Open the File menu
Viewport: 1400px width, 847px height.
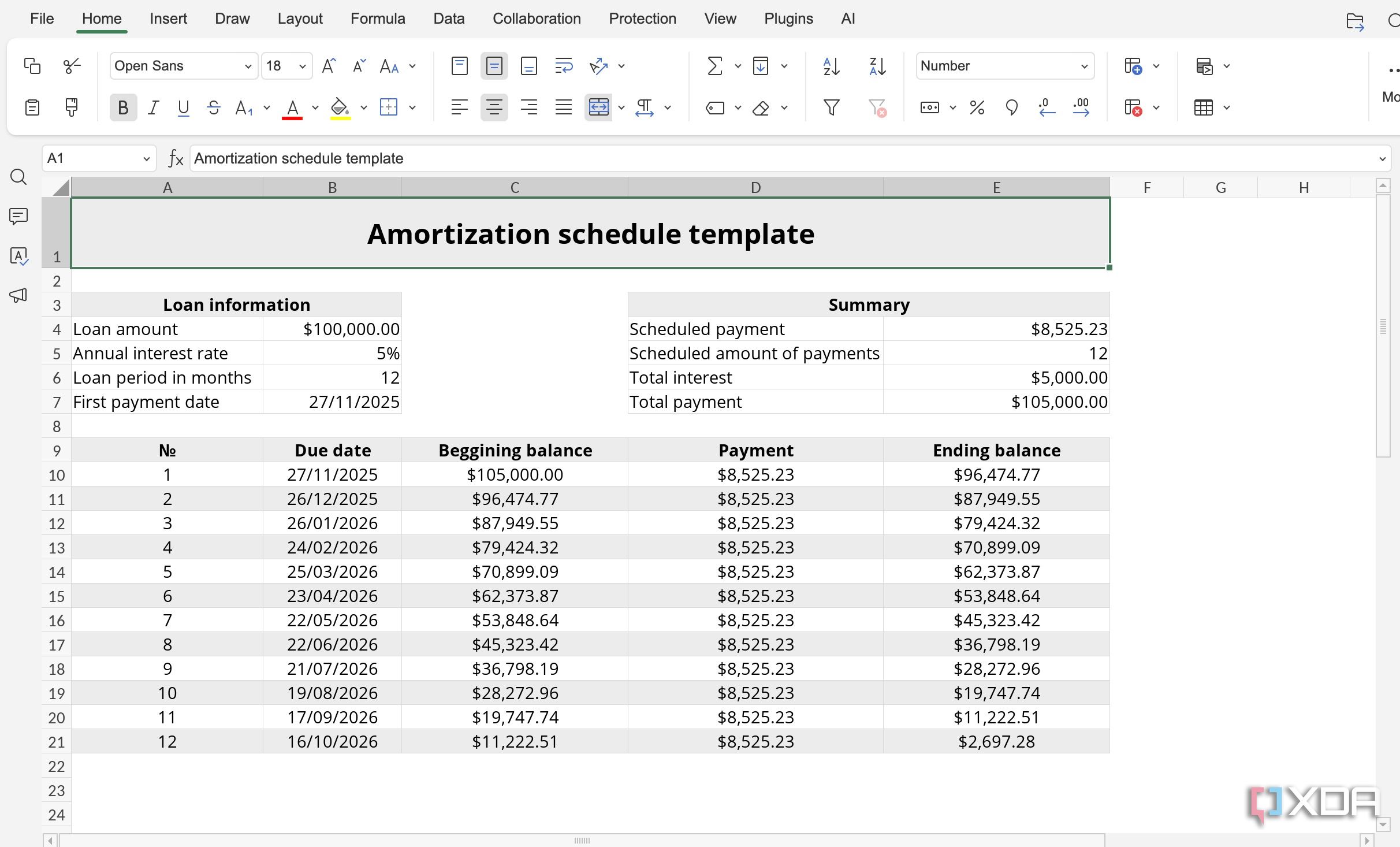coord(42,18)
